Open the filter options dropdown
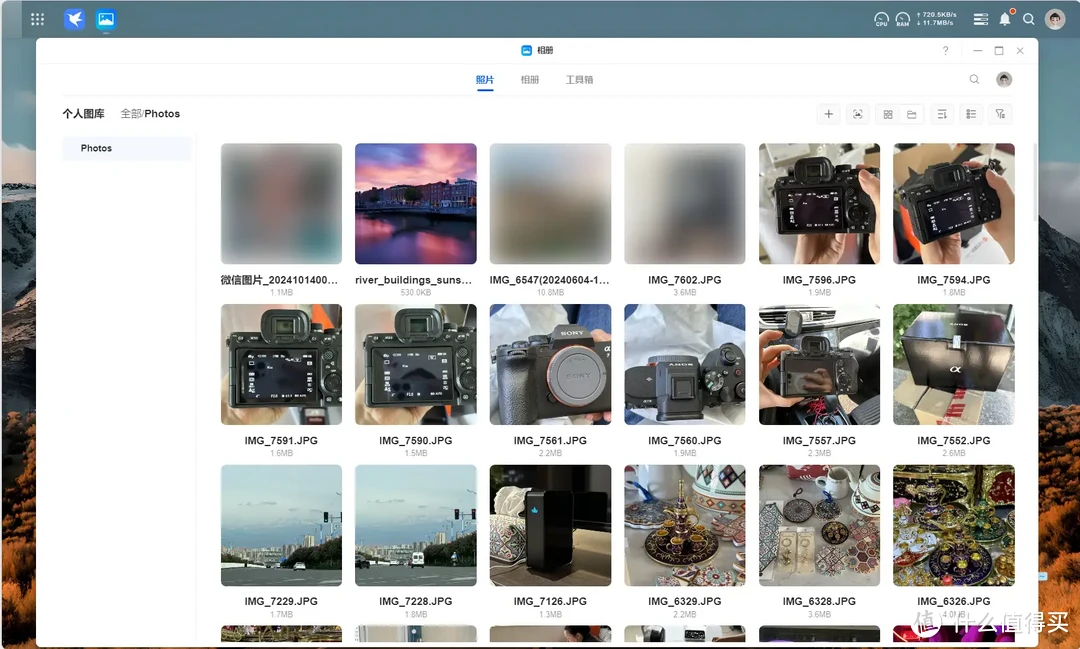1080x649 pixels. (1000, 114)
